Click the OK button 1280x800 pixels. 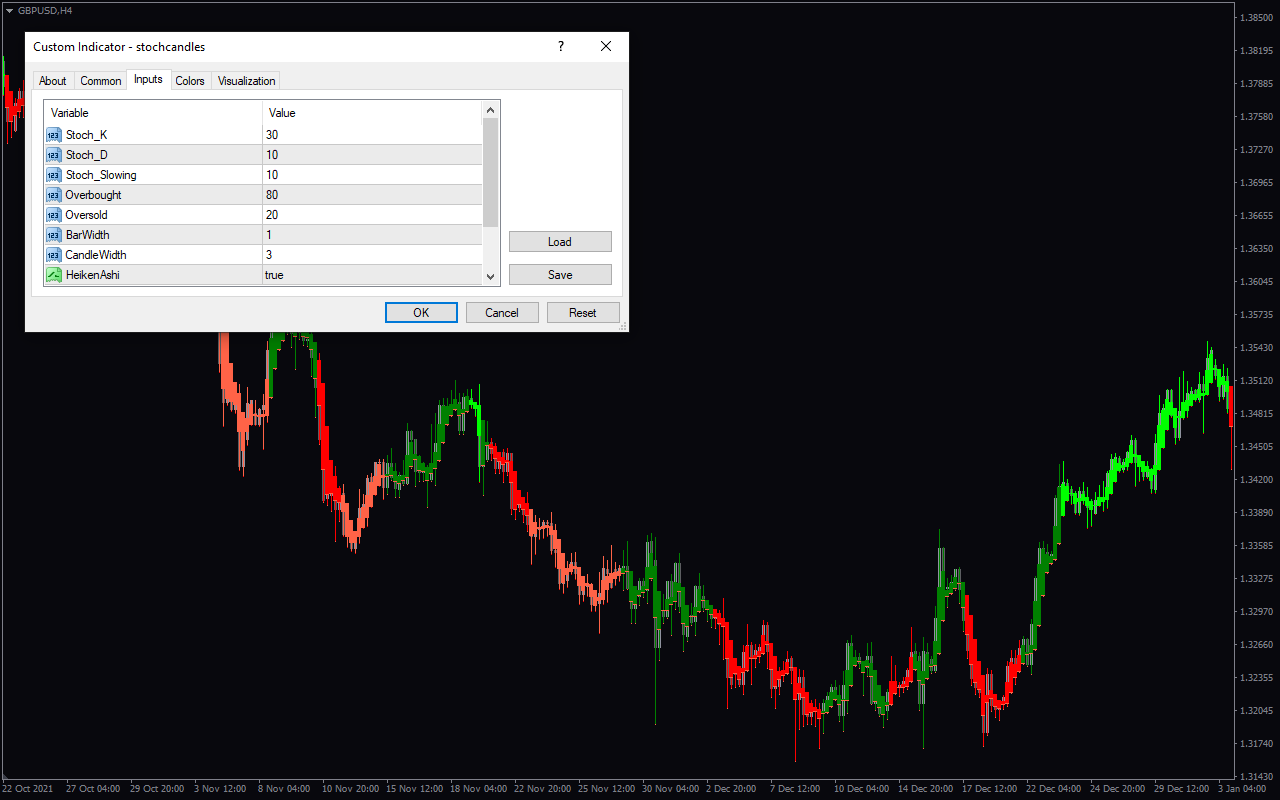pos(421,313)
